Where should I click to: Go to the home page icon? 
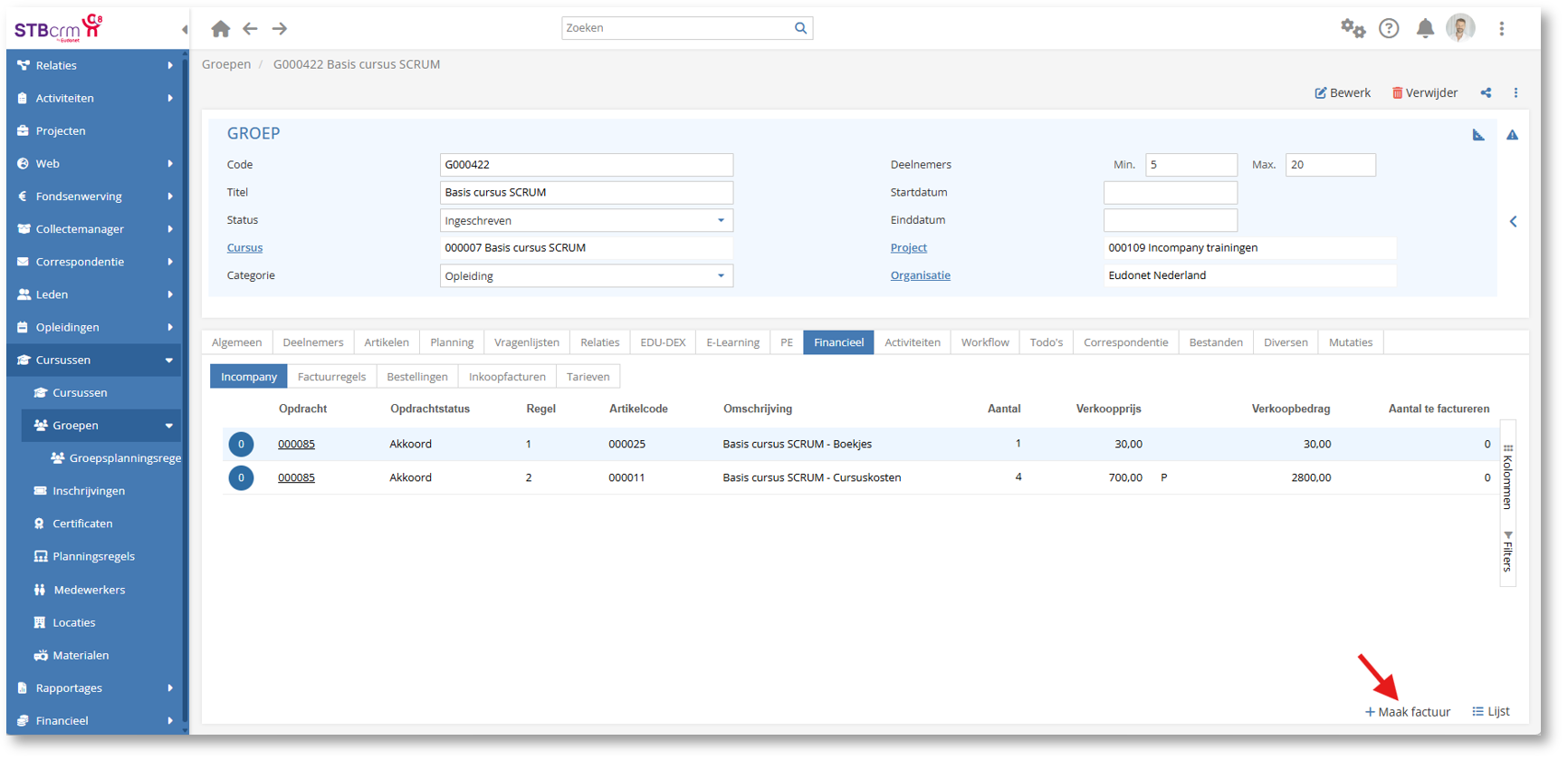pyautogui.click(x=220, y=29)
